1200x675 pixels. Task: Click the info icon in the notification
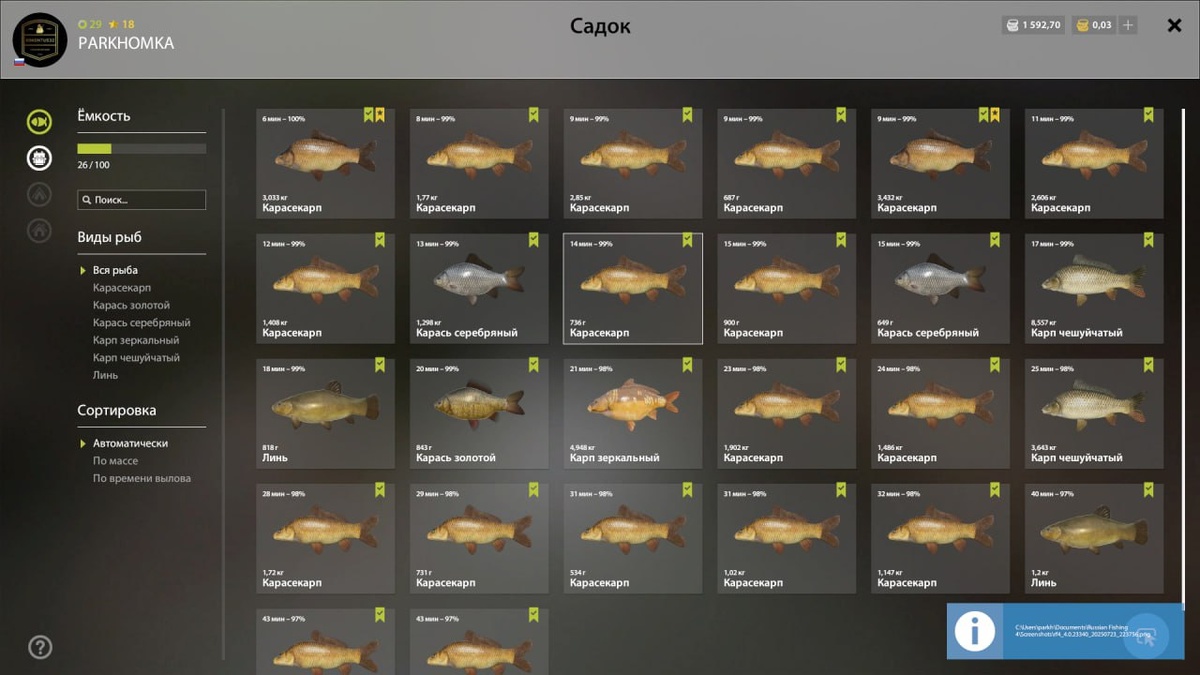coord(975,631)
